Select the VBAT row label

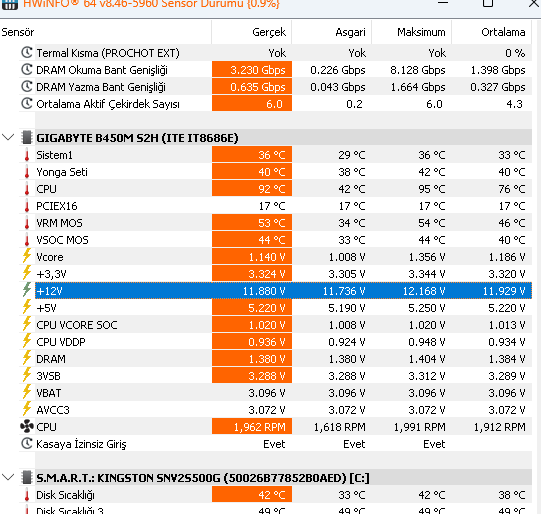(x=49, y=393)
